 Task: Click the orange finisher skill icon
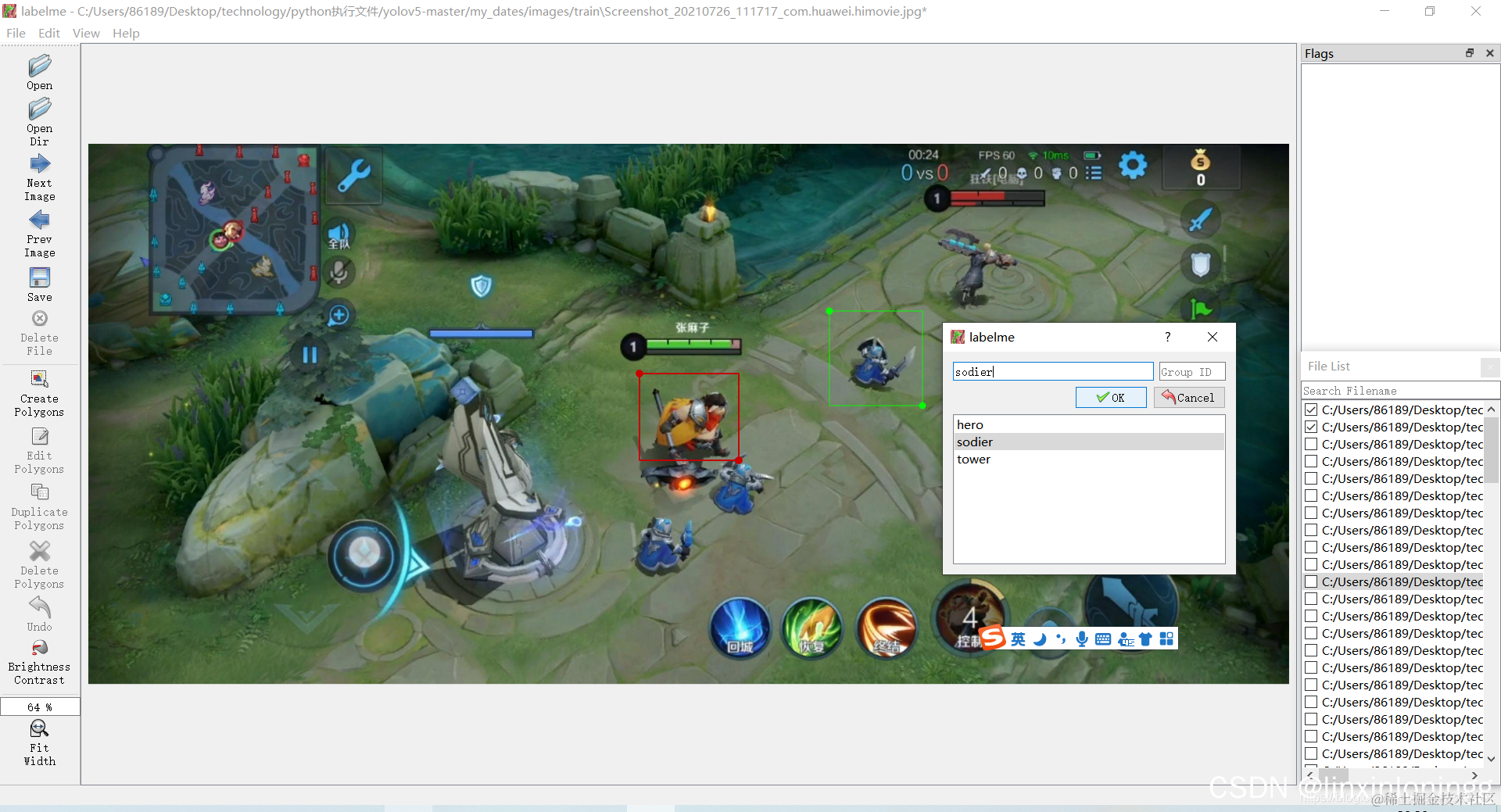(x=887, y=628)
